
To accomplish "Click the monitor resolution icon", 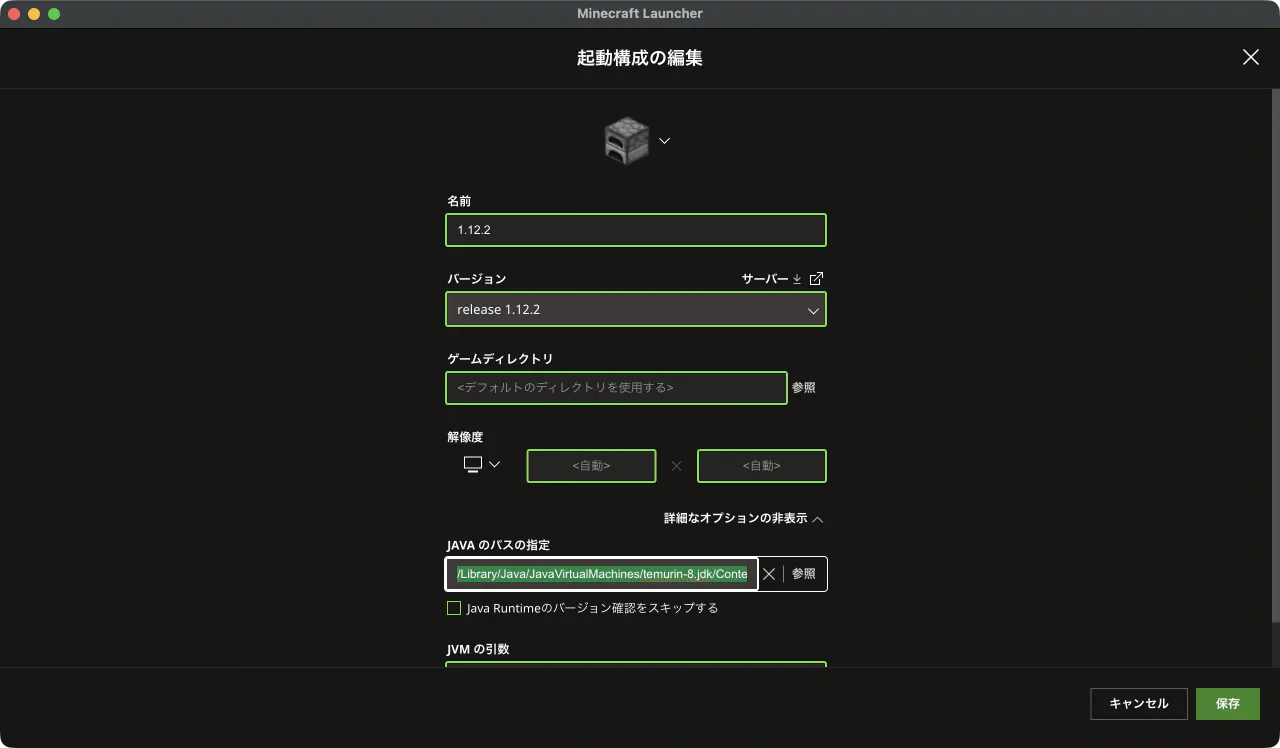I will (x=473, y=464).
